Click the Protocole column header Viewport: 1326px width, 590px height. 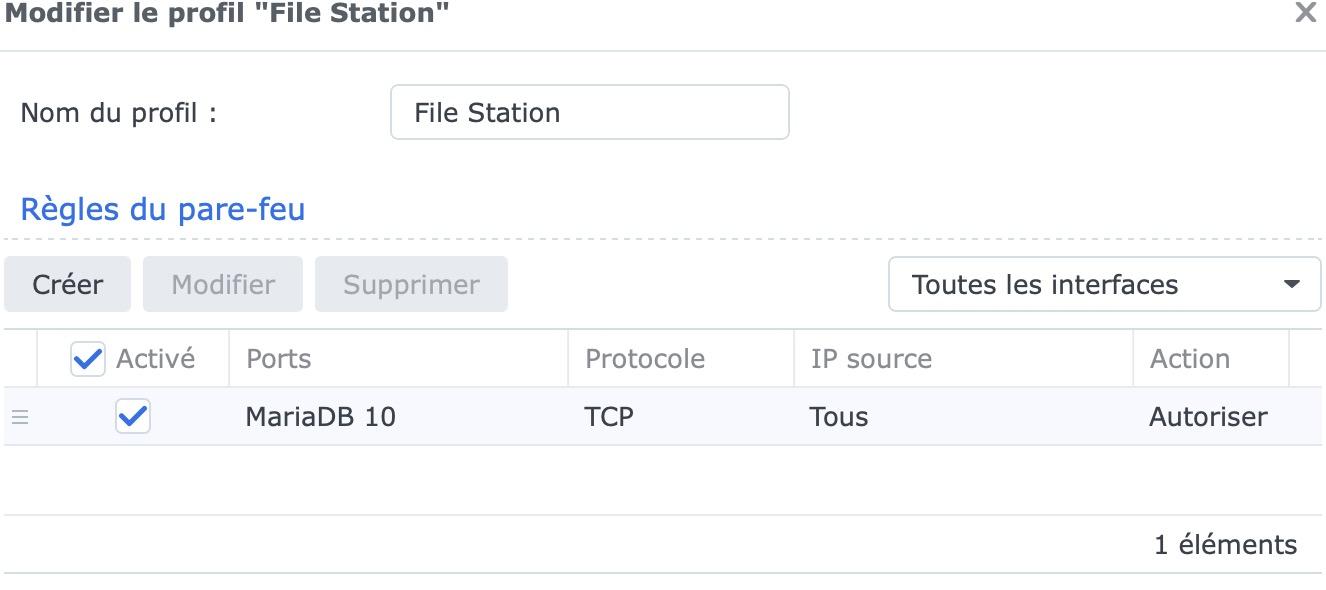(644, 359)
